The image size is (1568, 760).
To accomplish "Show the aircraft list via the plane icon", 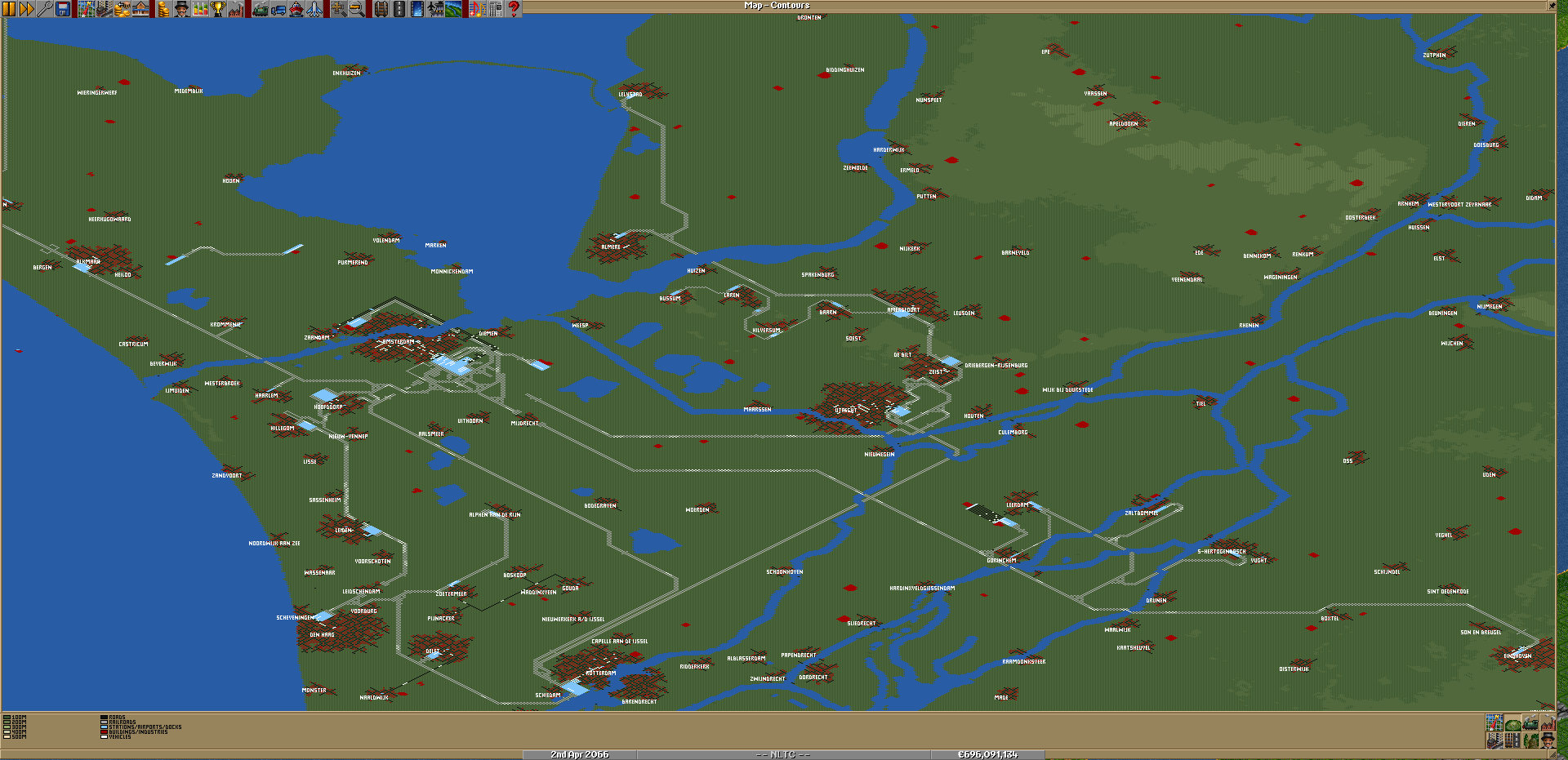I will pos(314,9).
